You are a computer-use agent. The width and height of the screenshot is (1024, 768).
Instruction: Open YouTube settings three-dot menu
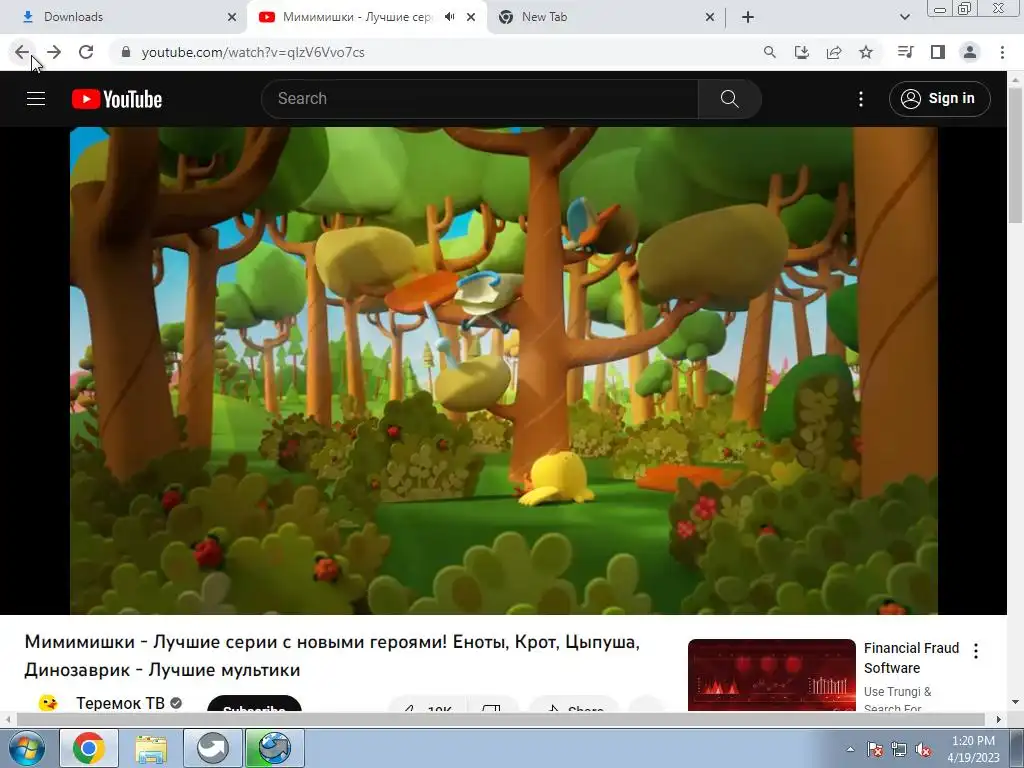[x=861, y=99]
